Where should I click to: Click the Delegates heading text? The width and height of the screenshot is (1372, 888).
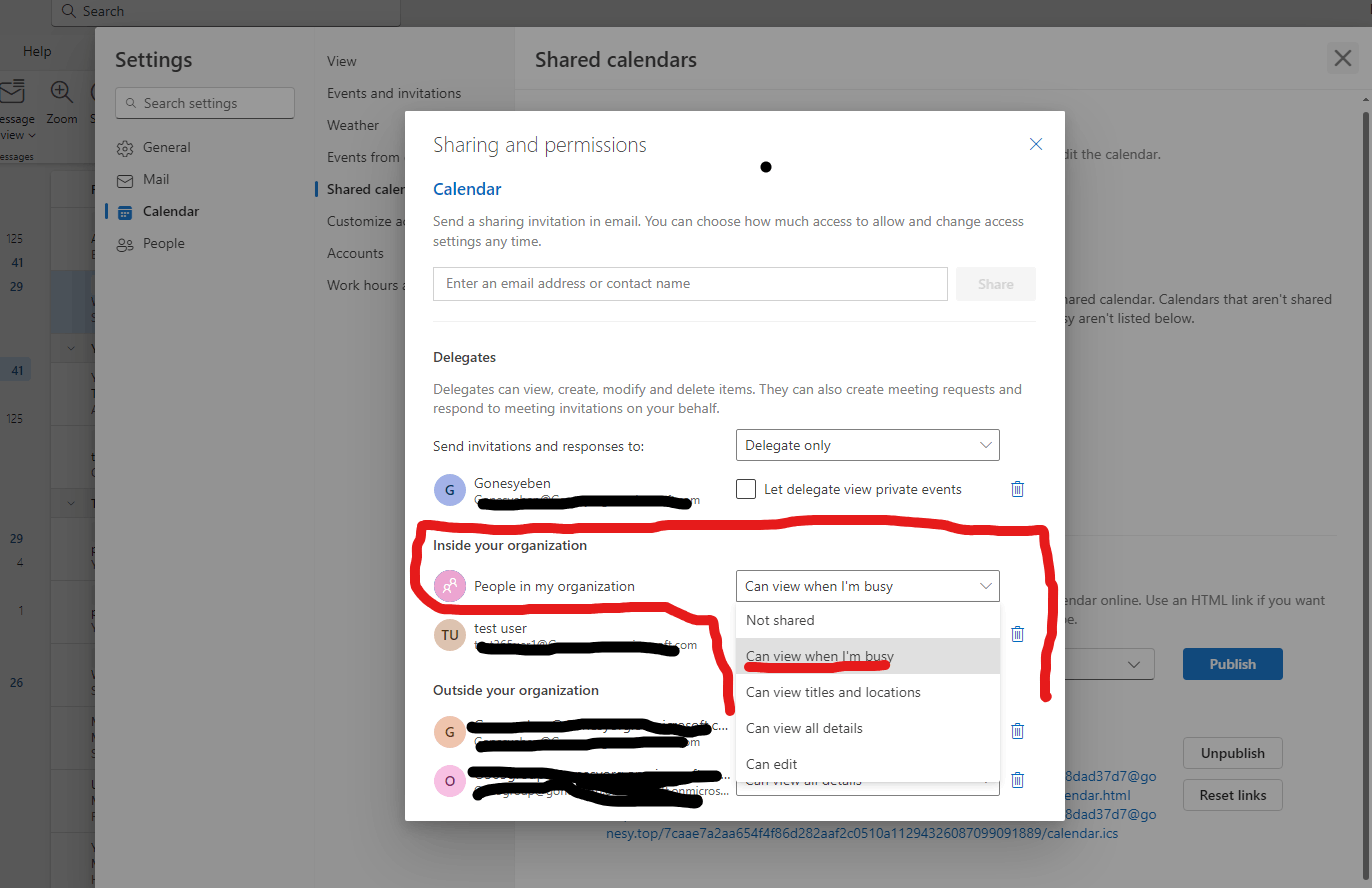click(x=464, y=357)
